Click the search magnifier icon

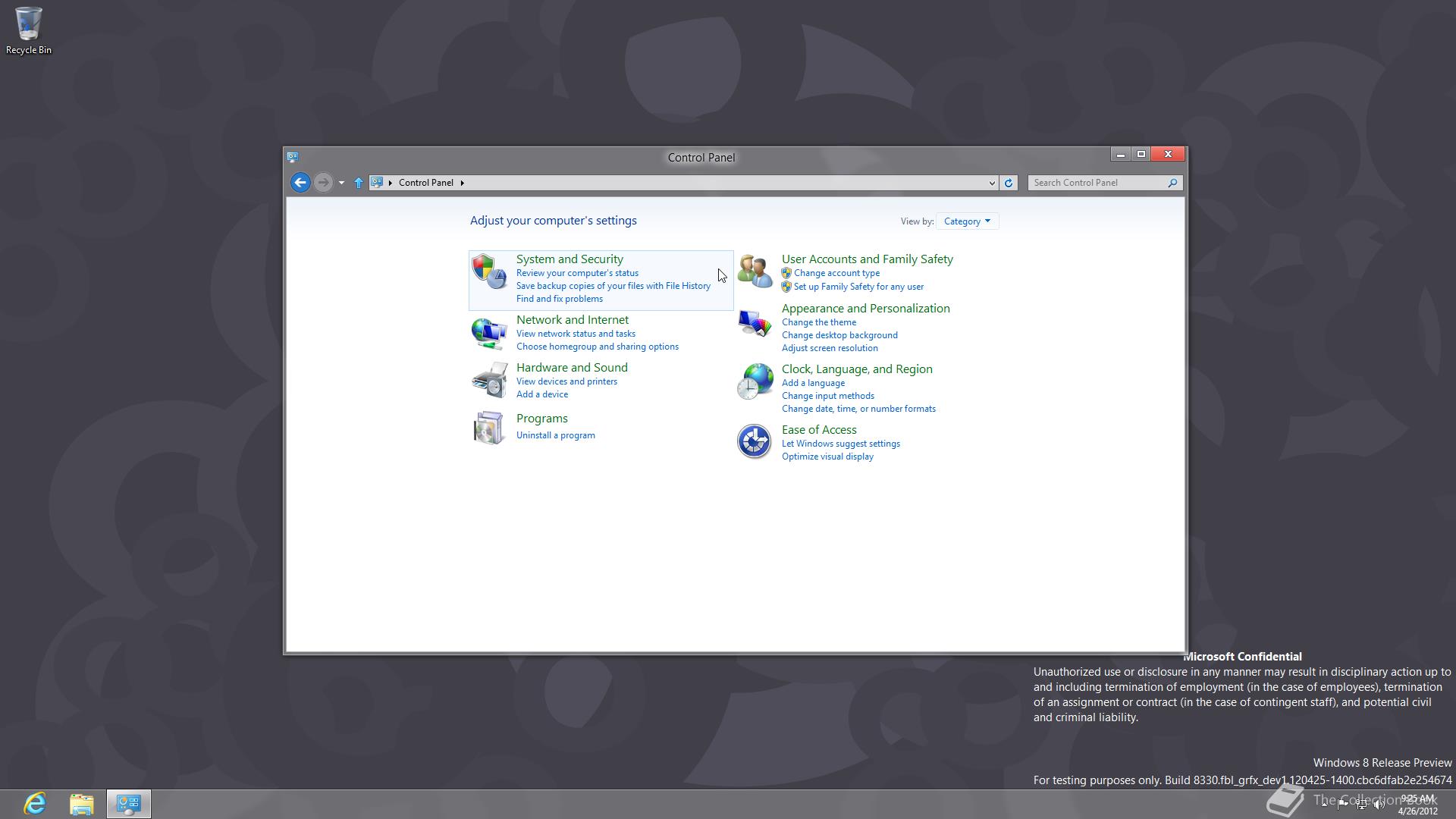(x=1172, y=183)
